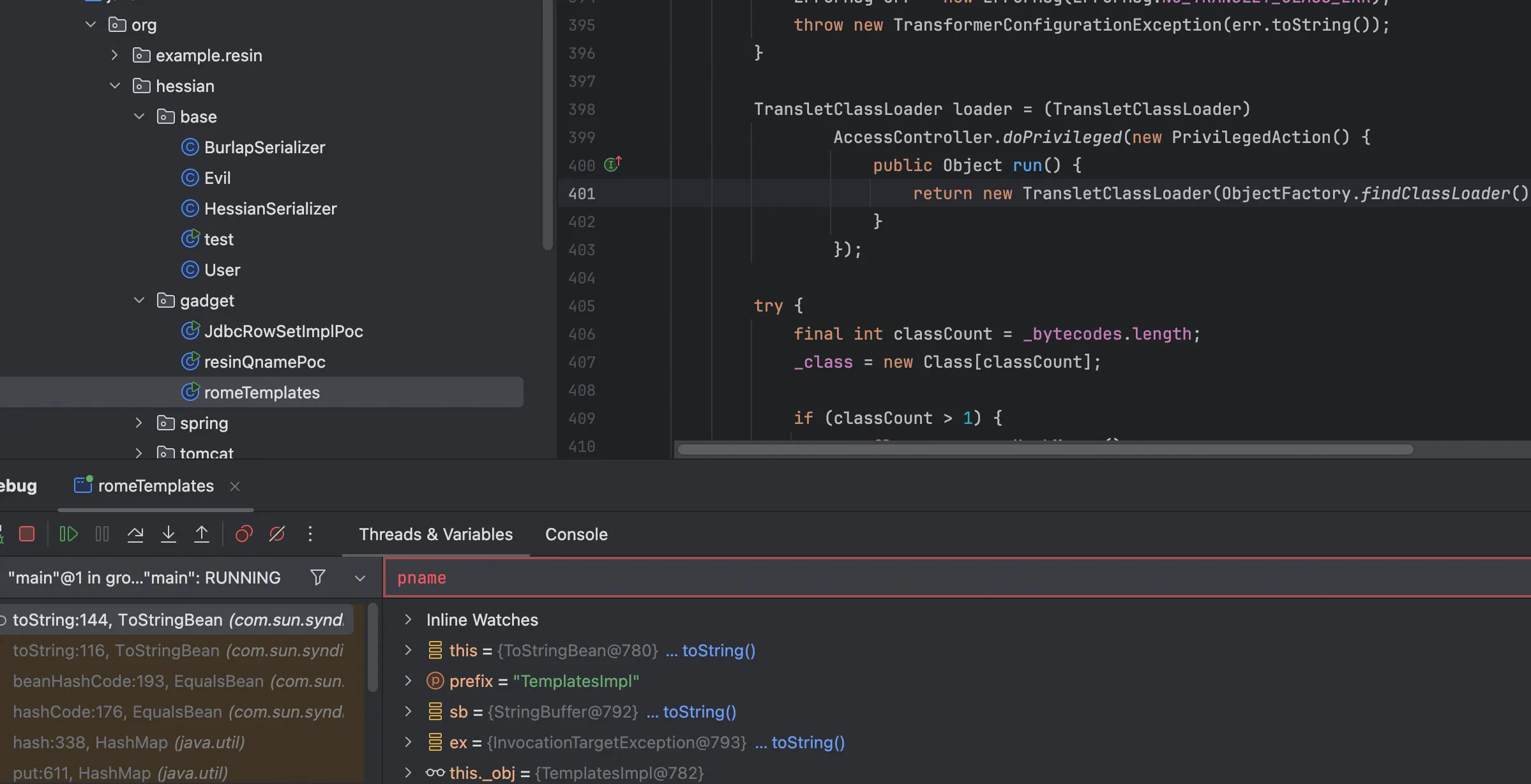Open View Breakpoints icon

tap(244, 534)
